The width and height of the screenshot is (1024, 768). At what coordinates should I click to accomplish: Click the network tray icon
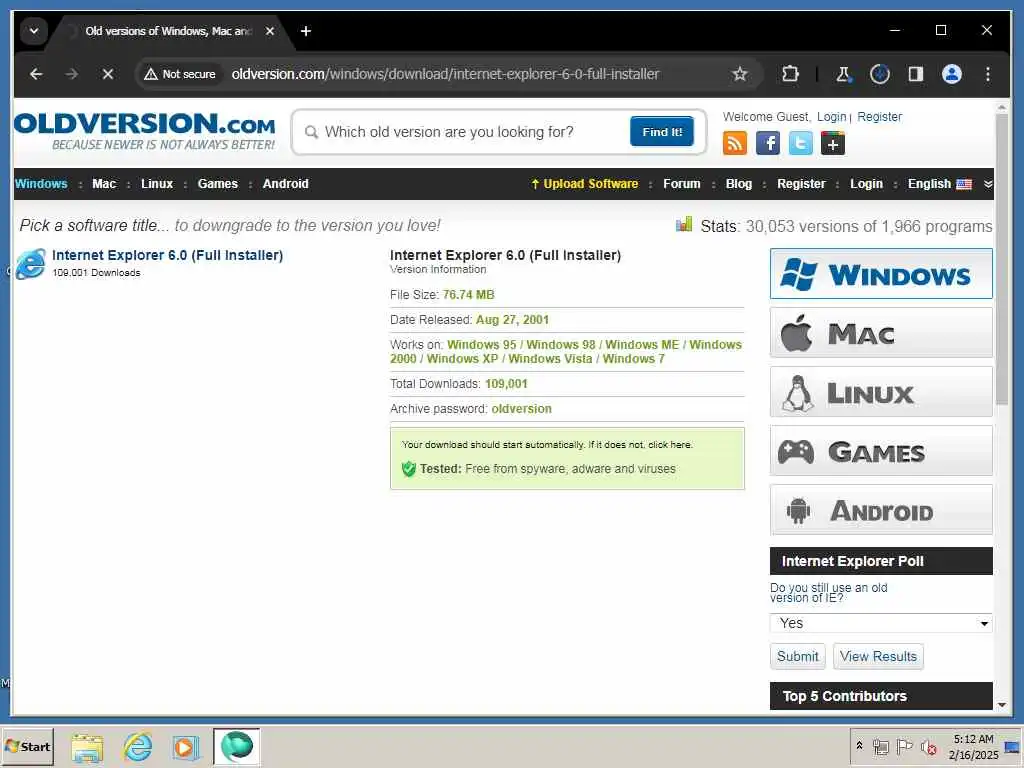[x=881, y=746]
